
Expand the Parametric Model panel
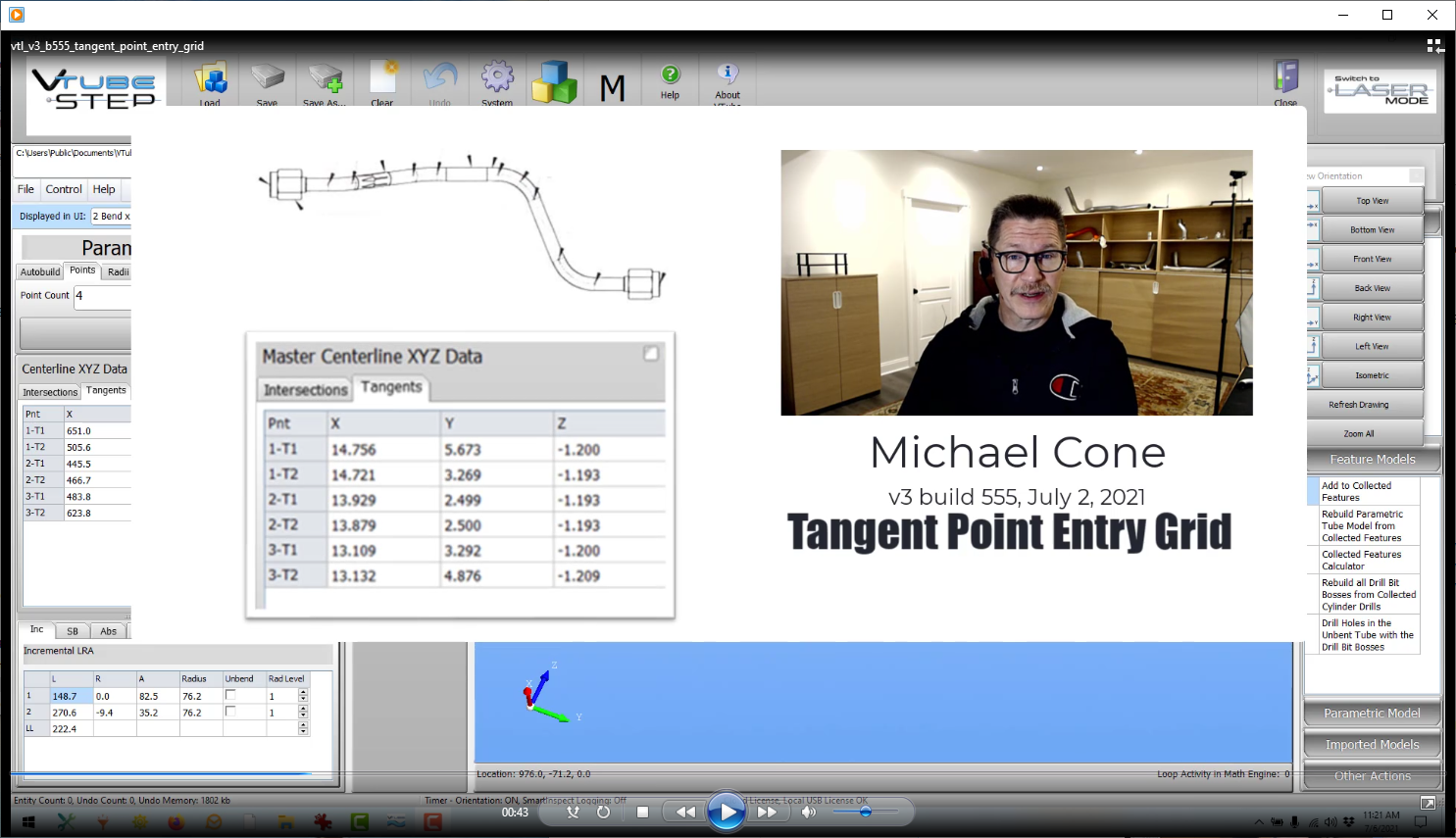1372,714
